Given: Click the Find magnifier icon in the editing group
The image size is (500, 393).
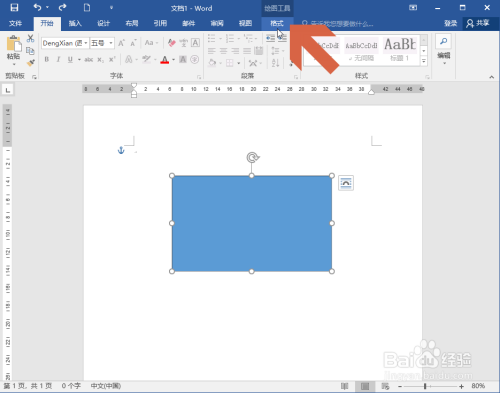Looking at the screenshot, I should pos(443,41).
